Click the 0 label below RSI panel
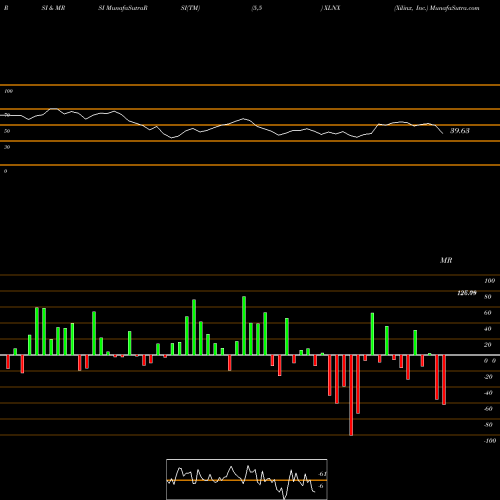The width and height of the screenshot is (500, 500). point(5,171)
